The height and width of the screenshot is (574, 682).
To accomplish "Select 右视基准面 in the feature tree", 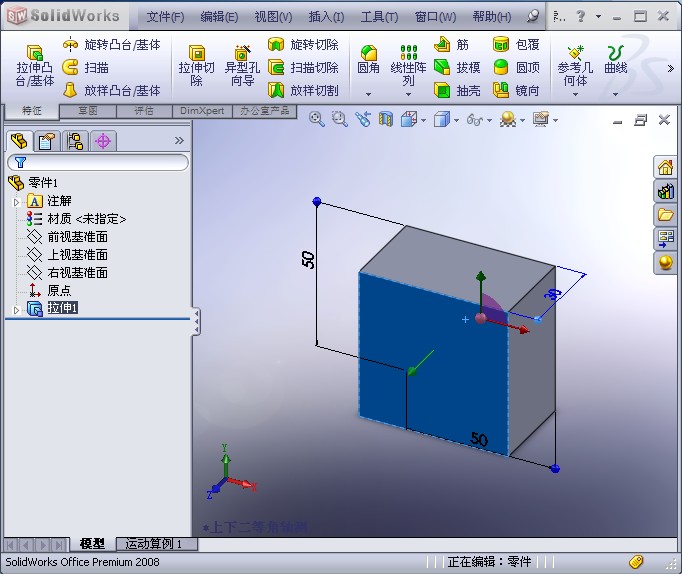I will (68, 273).
